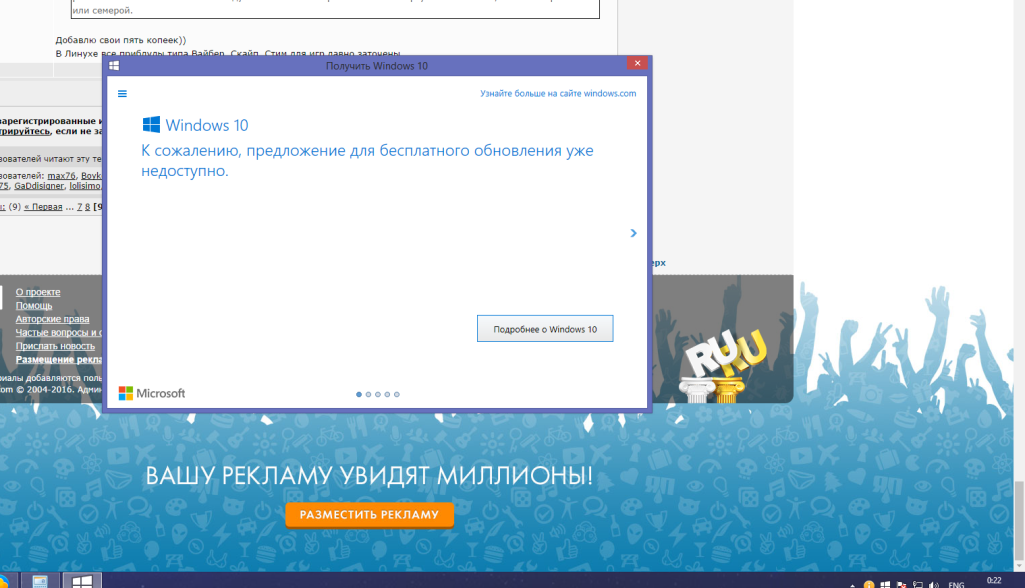
Task: Open user profile lolisimo
Action: pos(86,186)
